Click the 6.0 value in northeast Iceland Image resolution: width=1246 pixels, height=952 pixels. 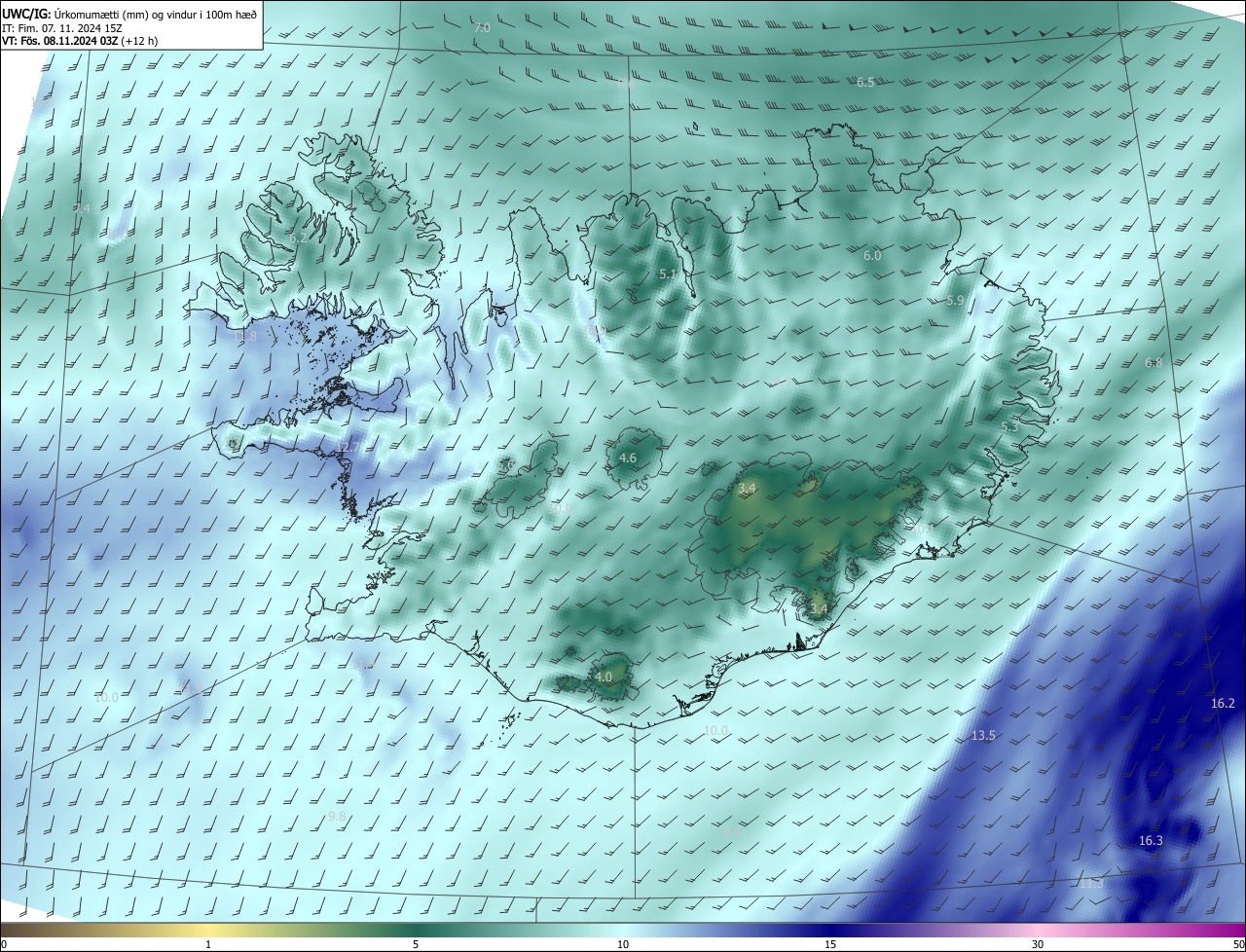872,256
